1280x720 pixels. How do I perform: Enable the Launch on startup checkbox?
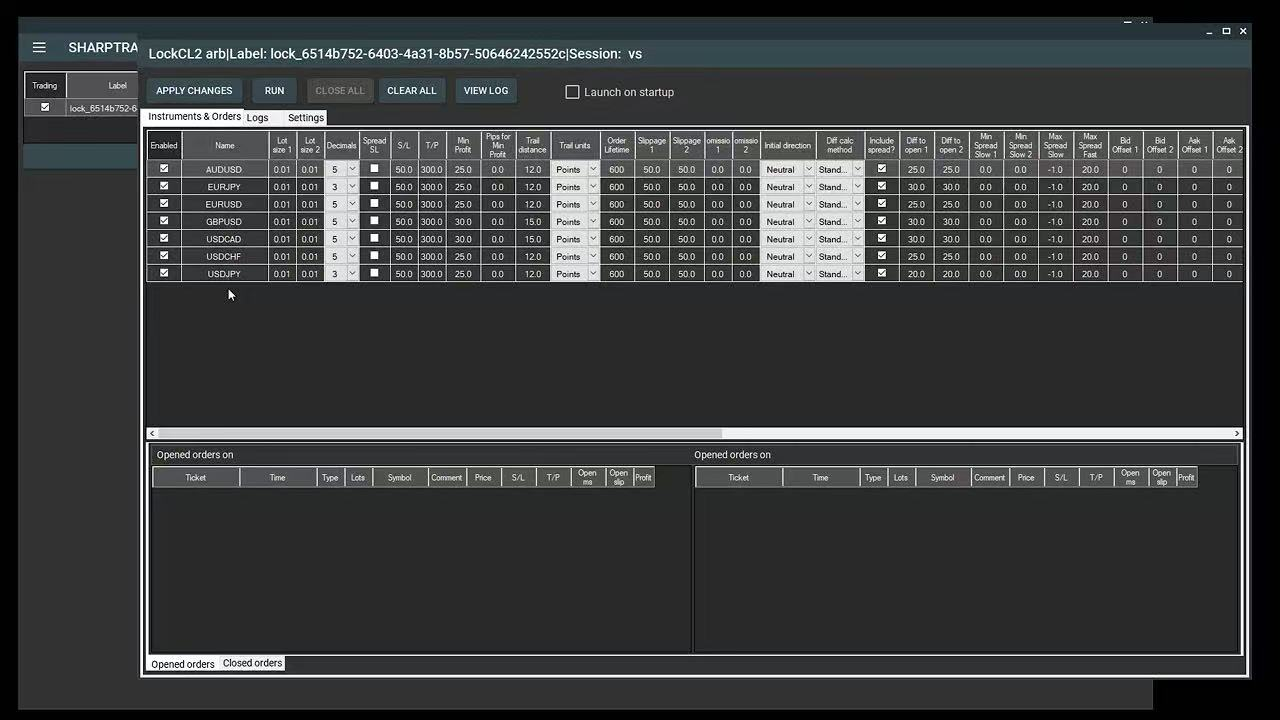coord(572,92)
